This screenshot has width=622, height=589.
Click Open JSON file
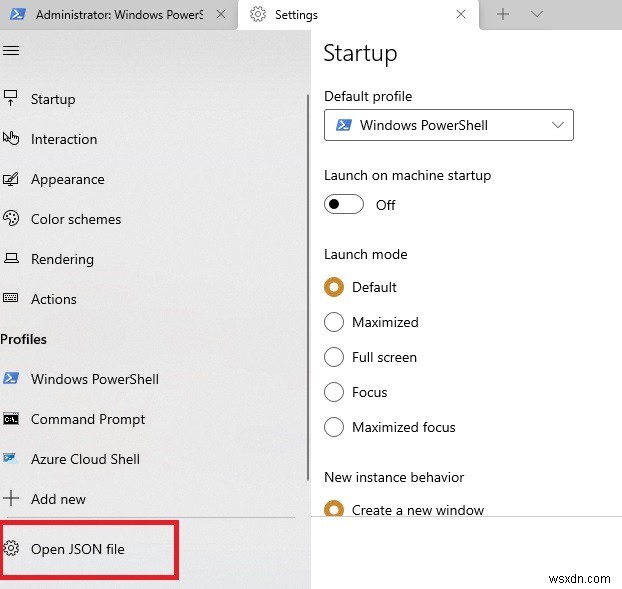coord(77,549)
